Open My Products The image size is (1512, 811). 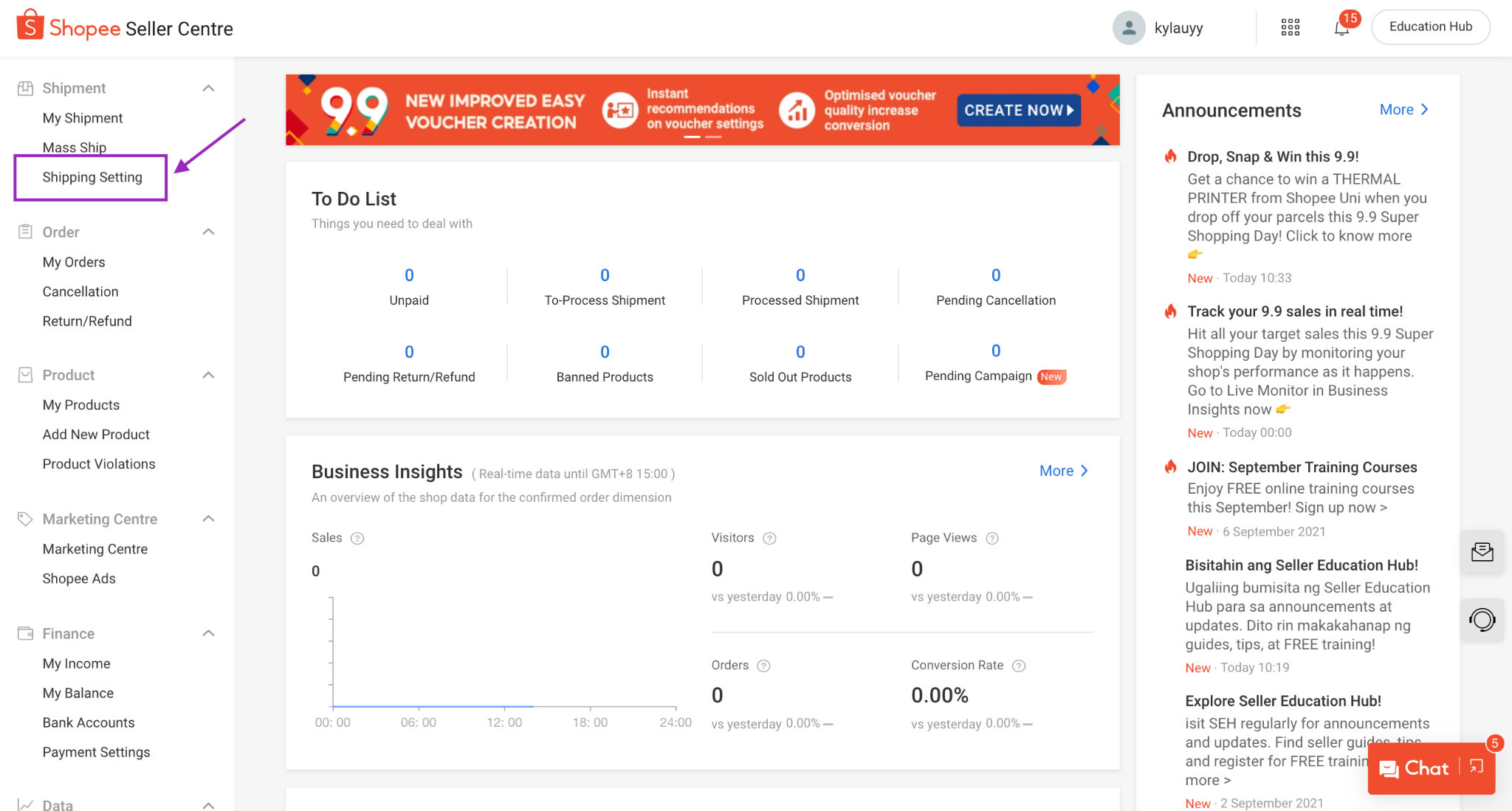pyautogui.click(x=81, y=405)
